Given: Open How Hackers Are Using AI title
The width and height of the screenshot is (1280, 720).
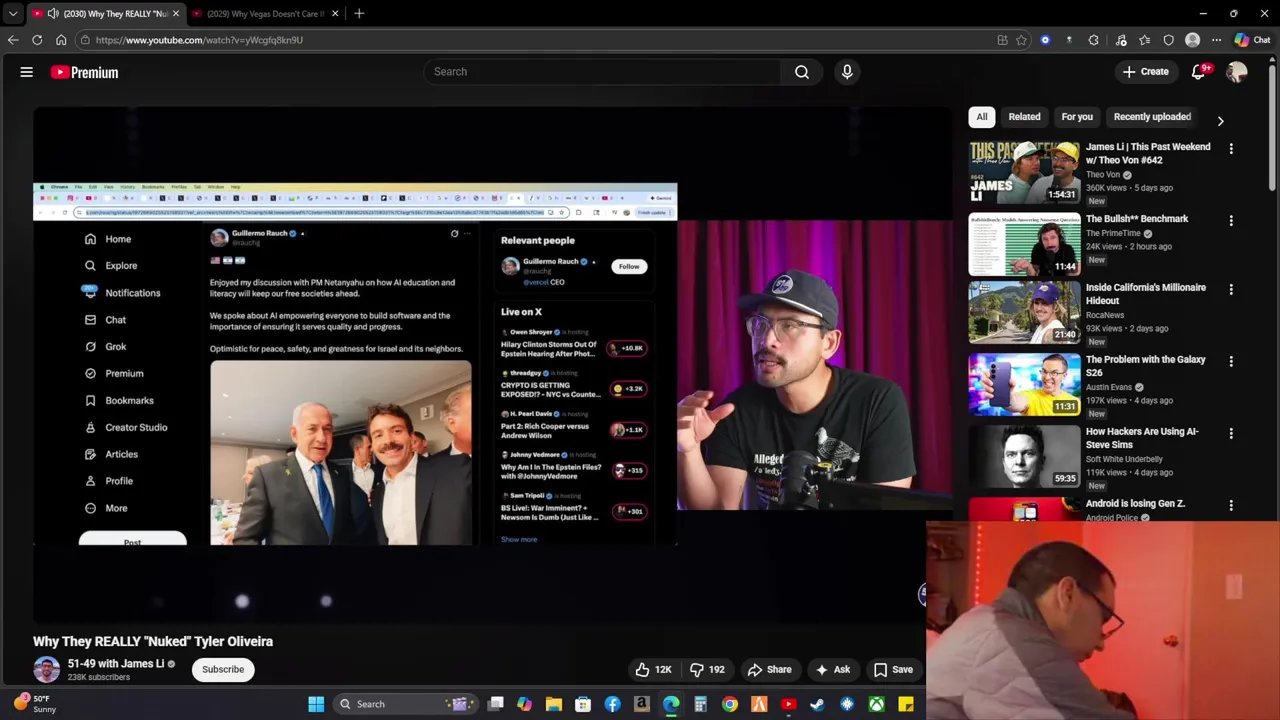Looking at the screenshot, I should pyautogui.click(x=1142, y=438).
